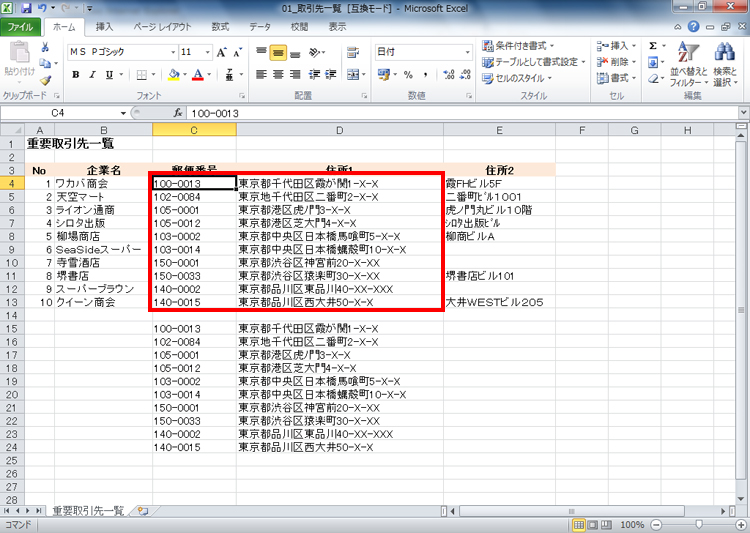
Task: Open the font name dropdown MS Pゴシック
Action: tap(173, 52)
